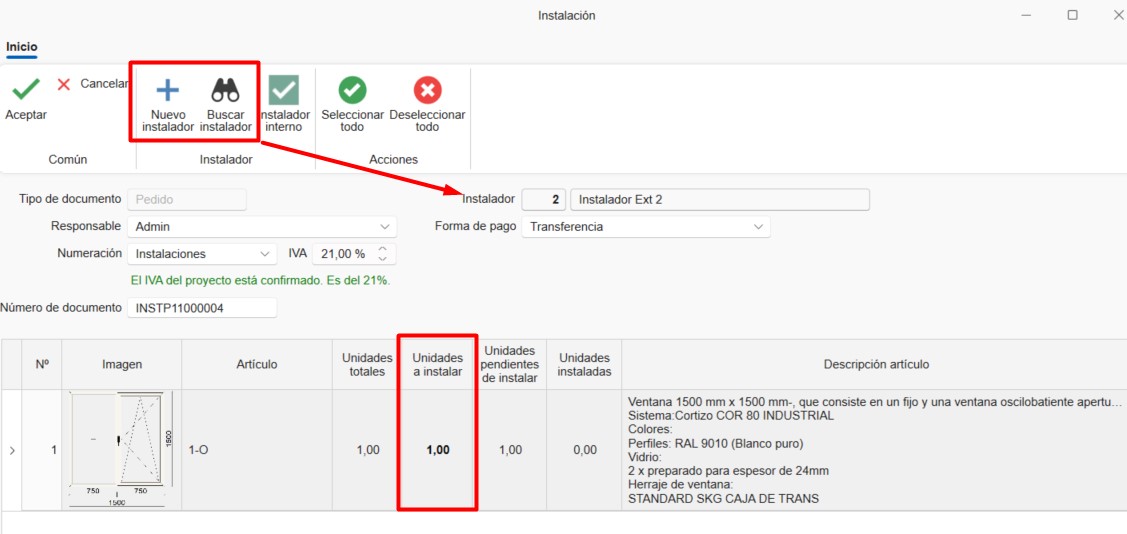Click the Instalador name field
This screenshot has height=534, width=1127.
[720, 200]
